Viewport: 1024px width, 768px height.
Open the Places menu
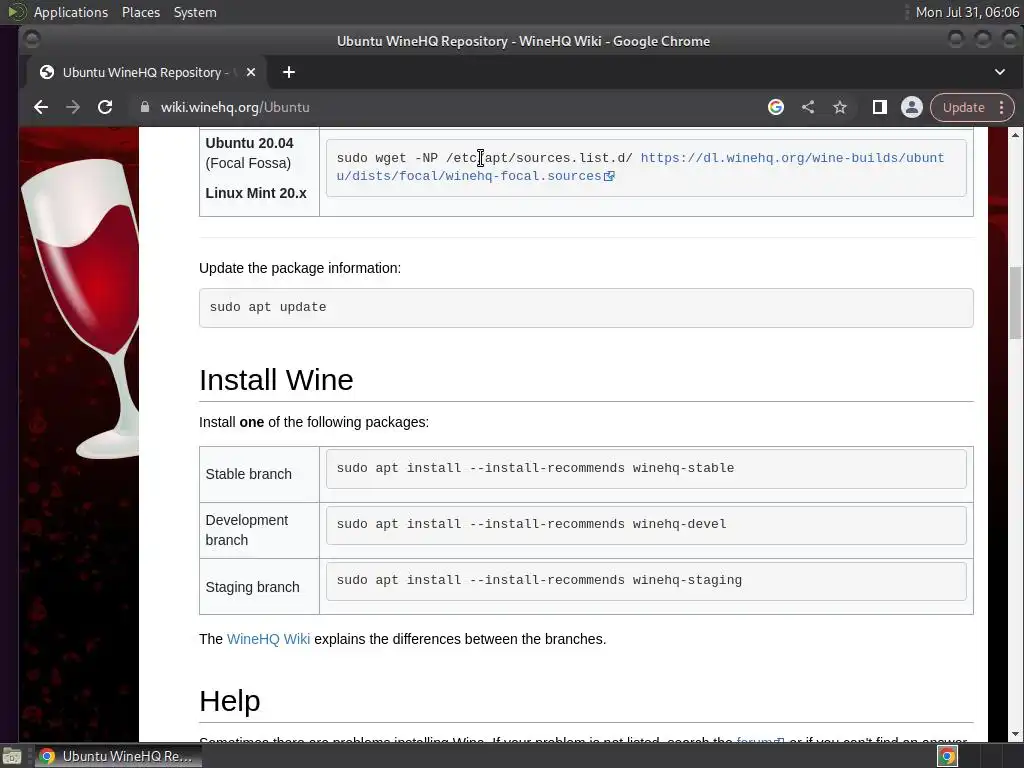(140, 12)
